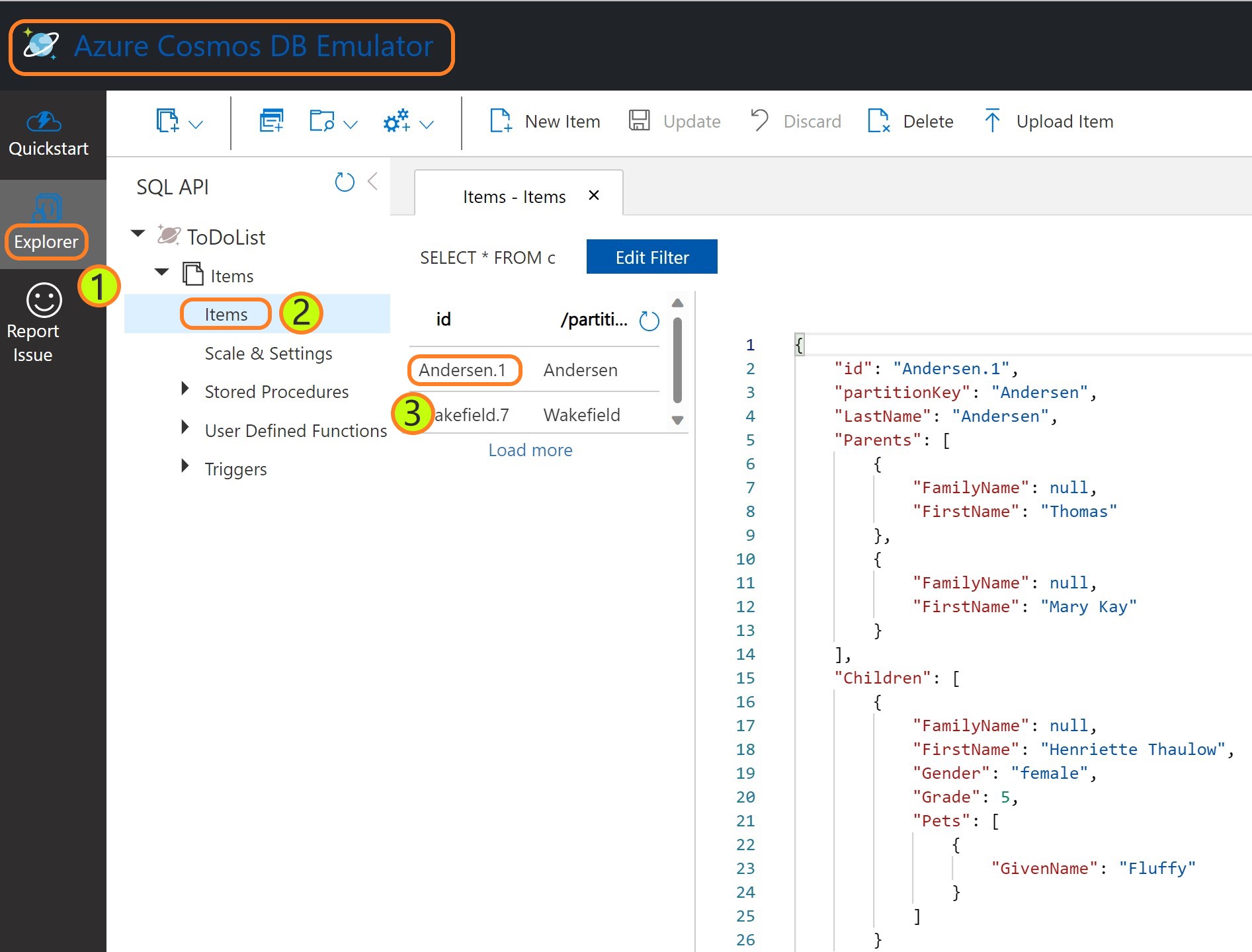Click the New Container icon in toolbar
The height and width of the screenshot is (952, 1252).
(167, 121)
